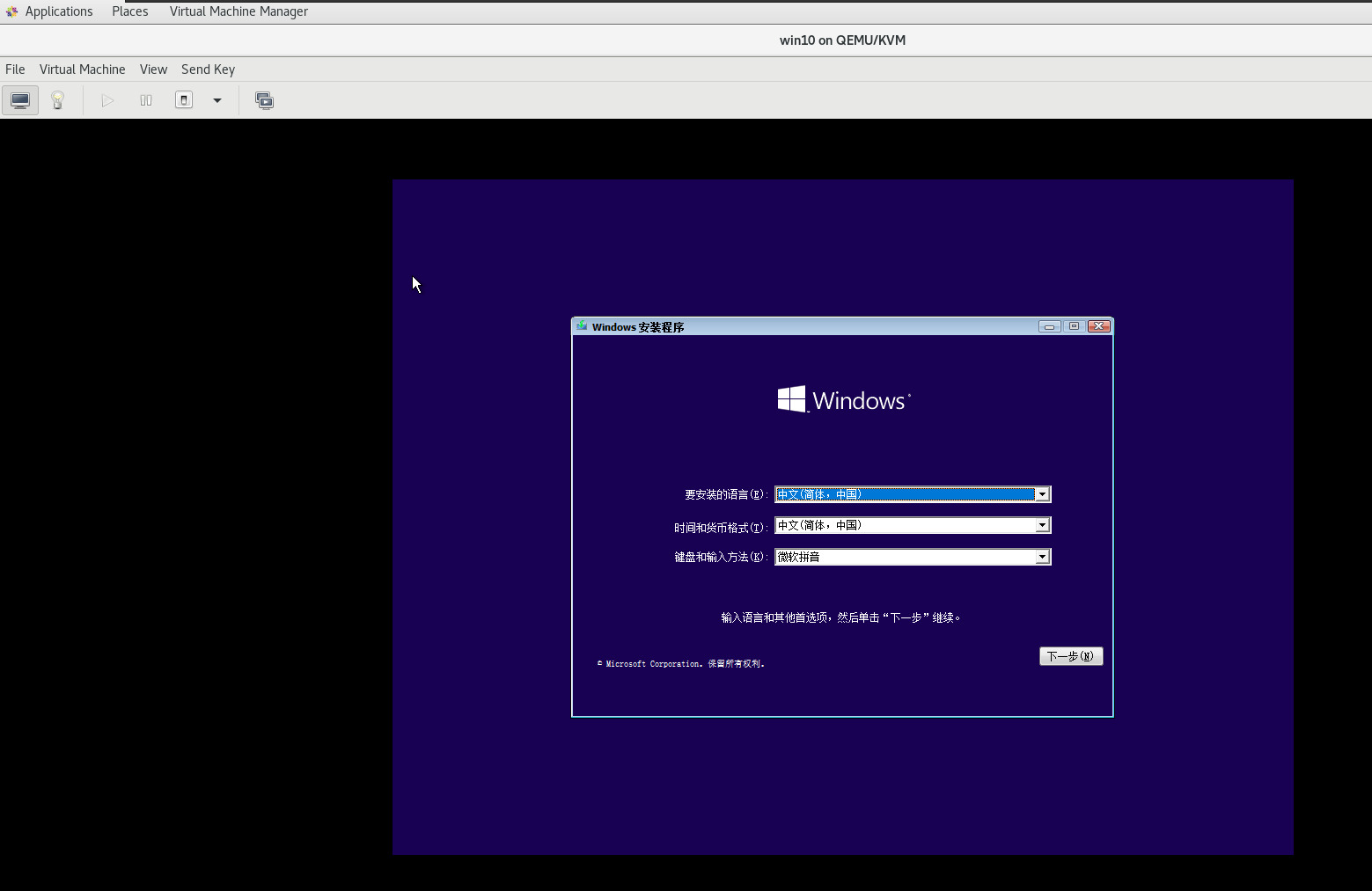The height and width of the screenshot is (891, 1372).
Task: Open the 微软拼音 keyboard method dropdown
Action: 1042,556
